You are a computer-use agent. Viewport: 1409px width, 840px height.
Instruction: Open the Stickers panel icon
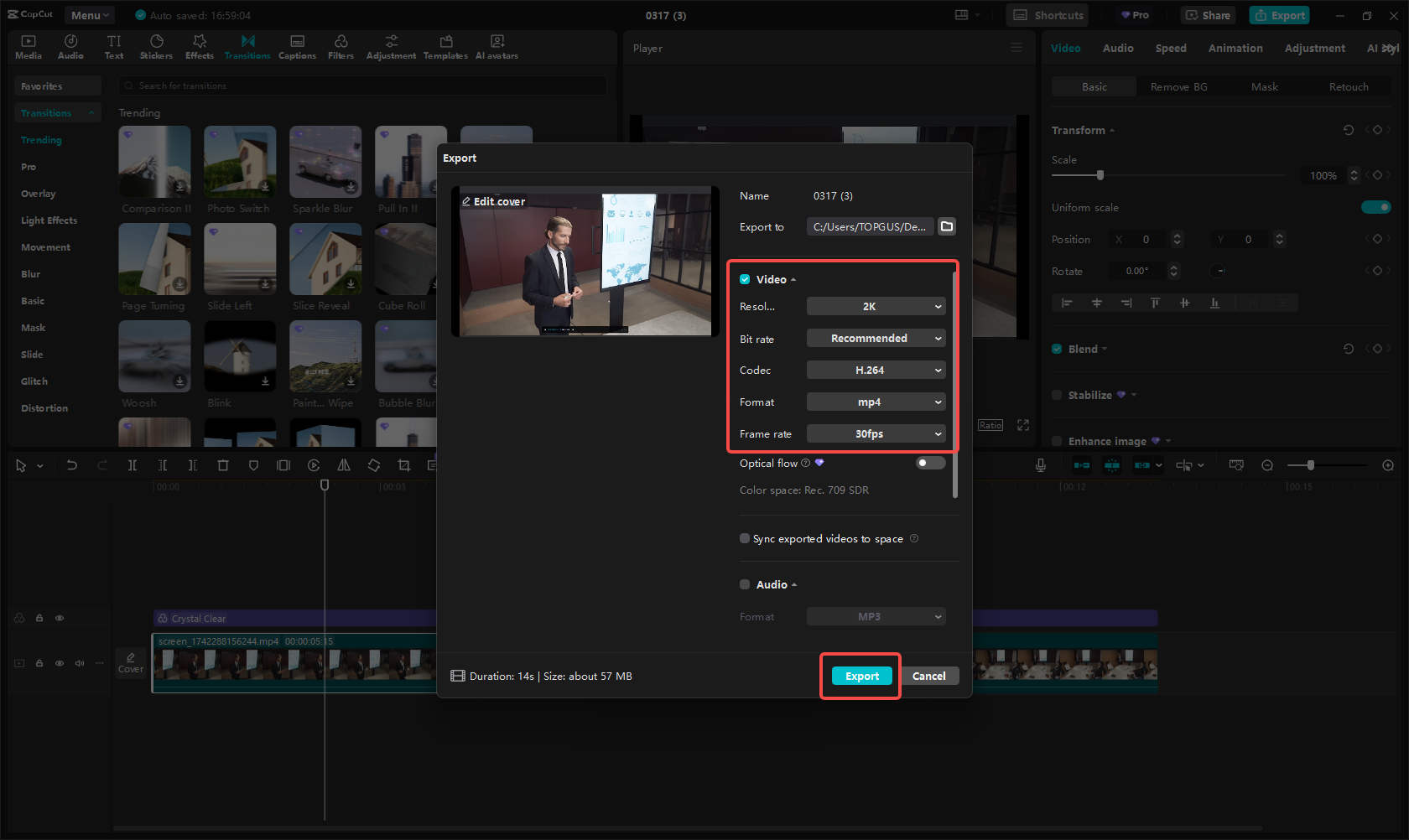[x=156, y=47]
